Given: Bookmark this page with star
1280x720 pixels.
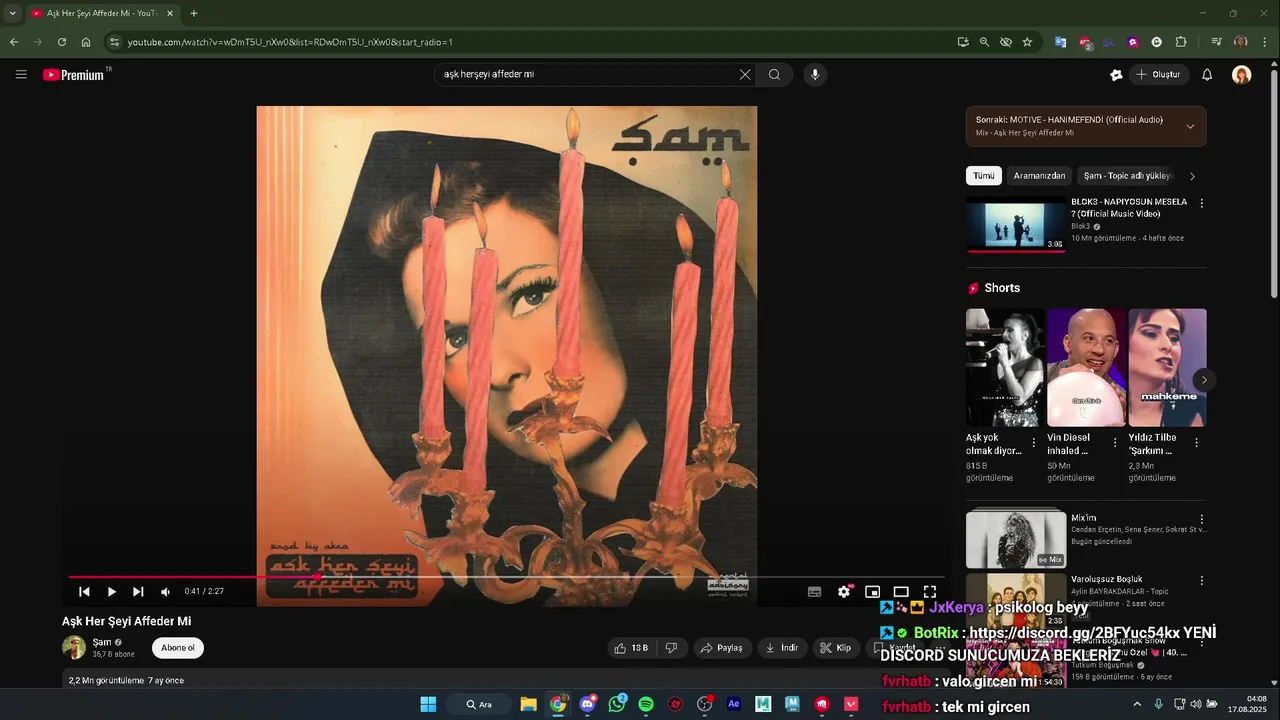Looking at the screenshot, I should (1027, 42).
